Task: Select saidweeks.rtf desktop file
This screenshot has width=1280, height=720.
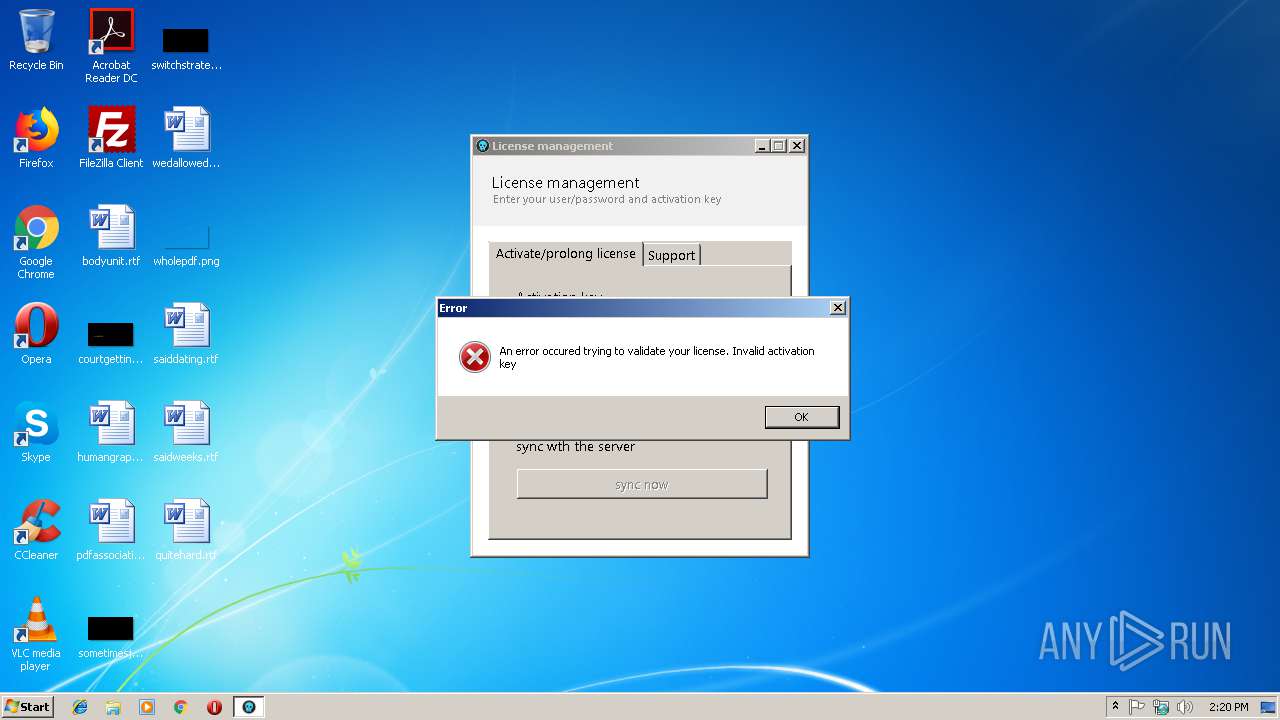Action: [x=186, y=432]
